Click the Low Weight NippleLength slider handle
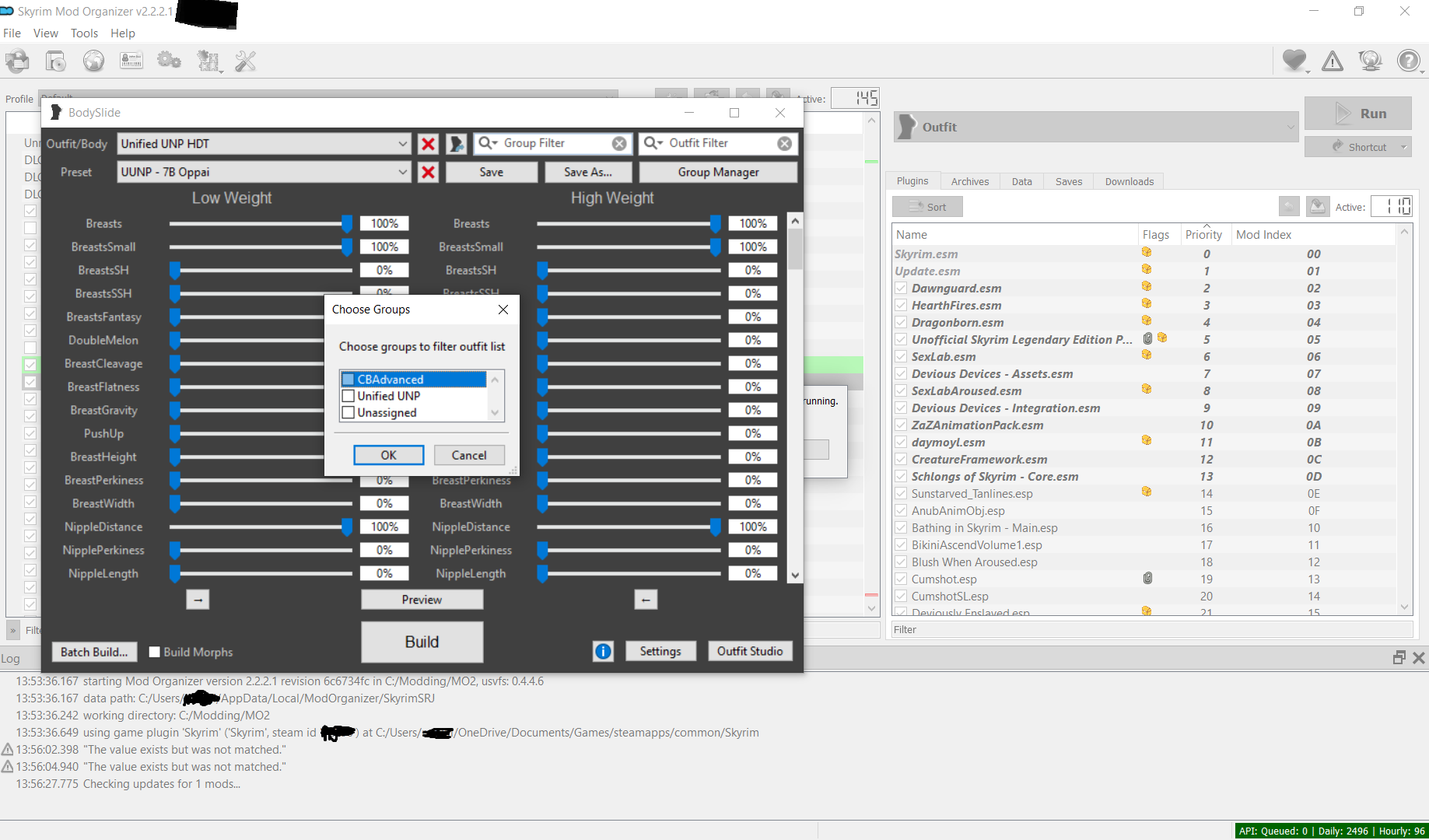The height and width of the screenshot is (840, 1429). point(175,573)
